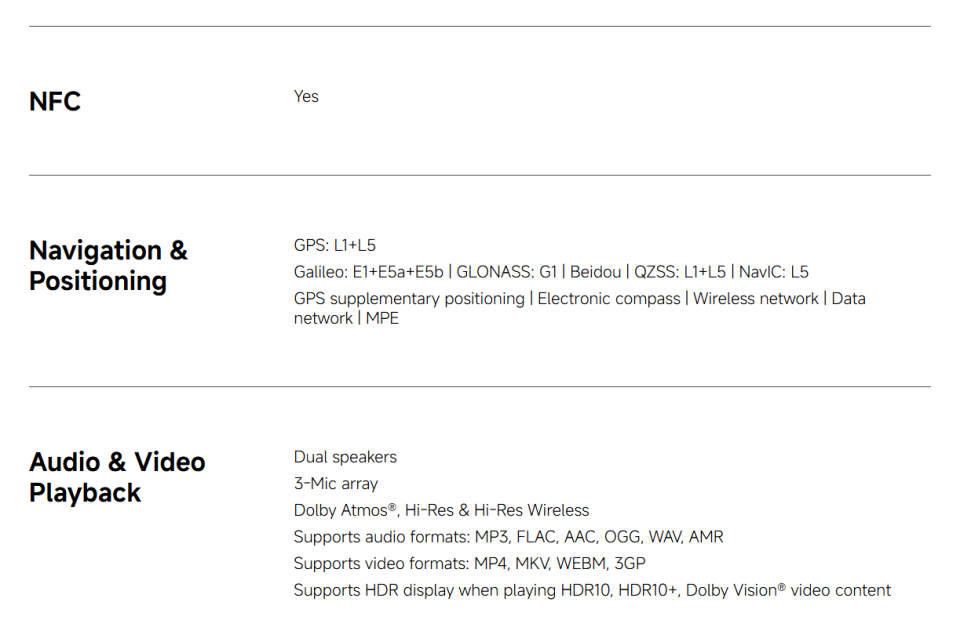960x638 pixels.
Task: Select the Electronic compass entry
Action: click(x=609, y=298)
